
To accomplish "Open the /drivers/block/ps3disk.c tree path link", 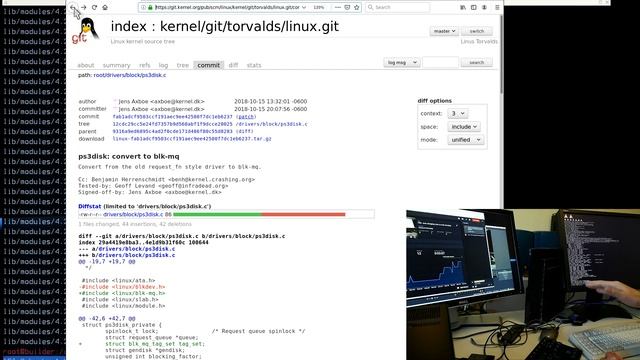I will pyautogui.click(x=271, y=124).
